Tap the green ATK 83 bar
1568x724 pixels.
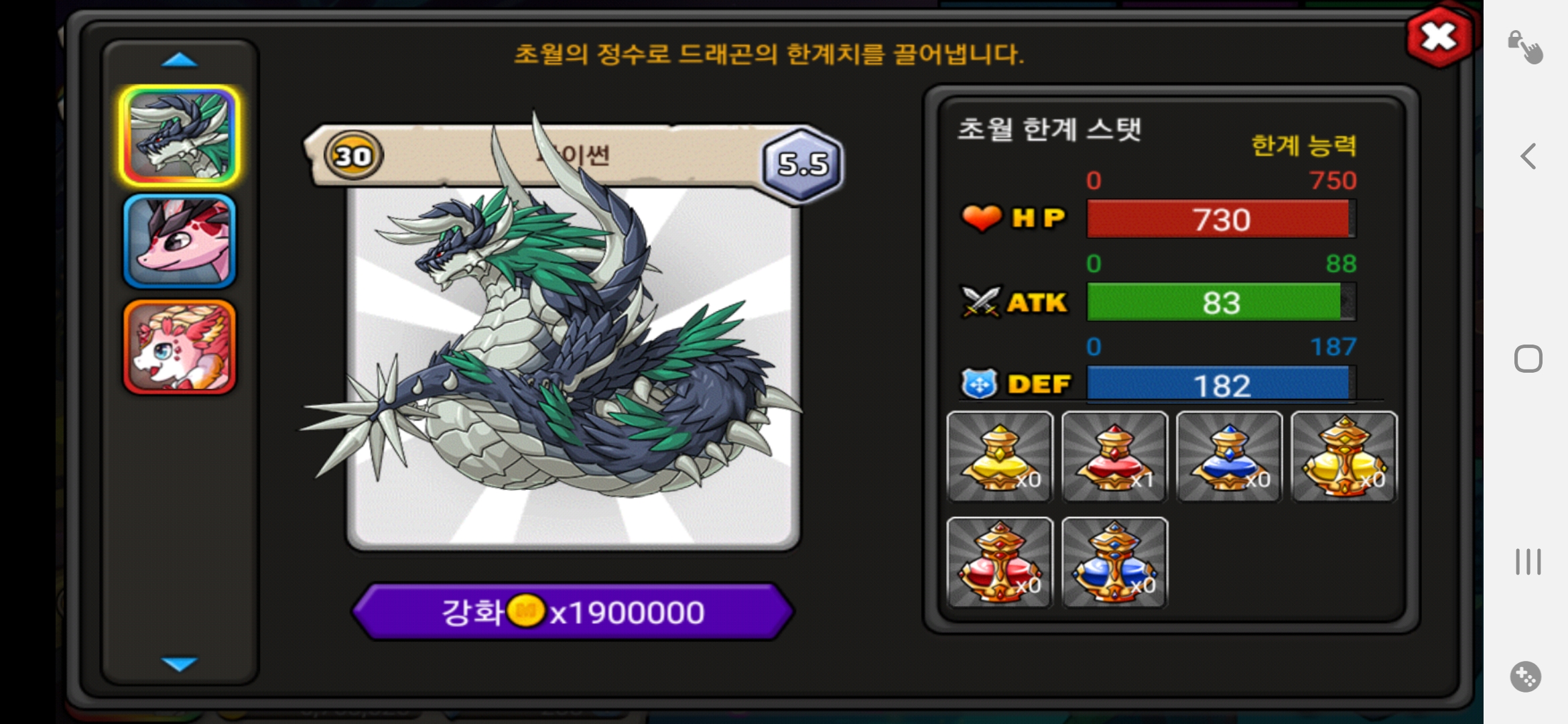1221,302
